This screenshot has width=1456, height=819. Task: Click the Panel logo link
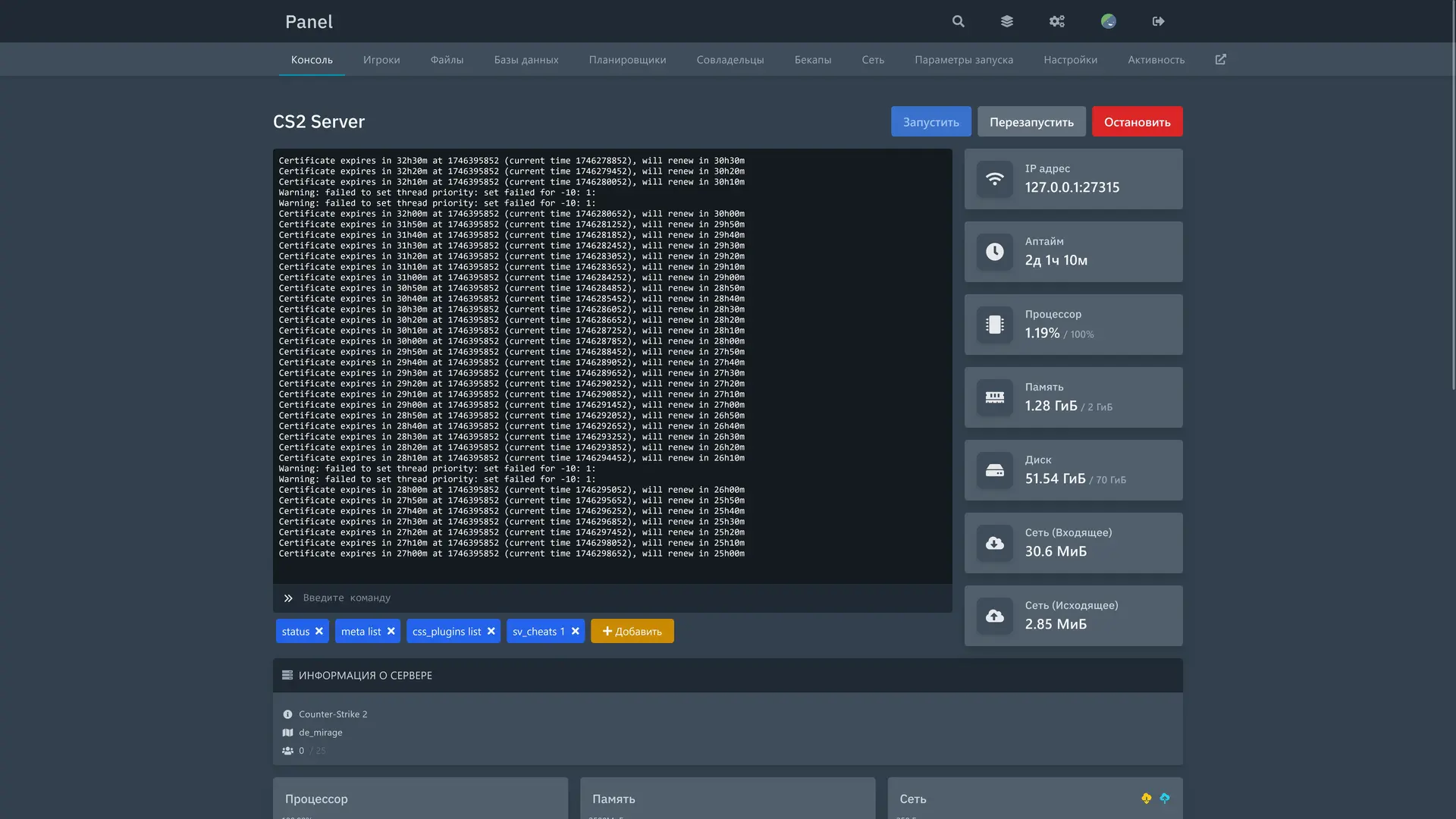click(x=309, y=21)
